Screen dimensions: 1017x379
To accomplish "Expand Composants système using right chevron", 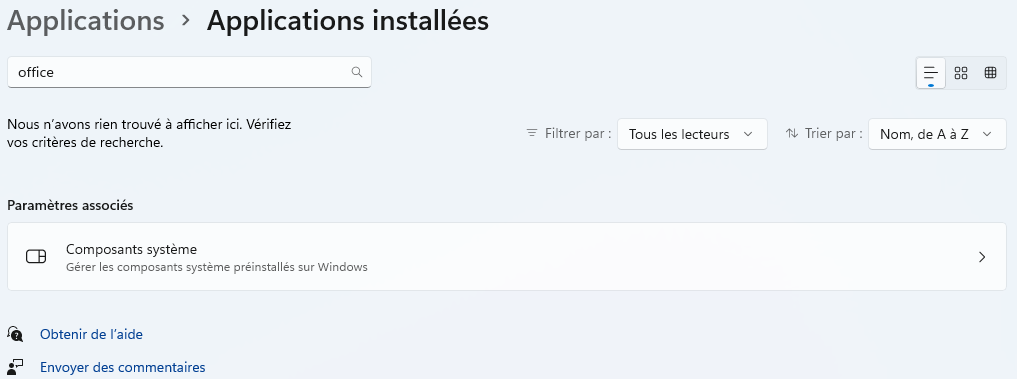I will pyautogui.click(x=982, y=257).
